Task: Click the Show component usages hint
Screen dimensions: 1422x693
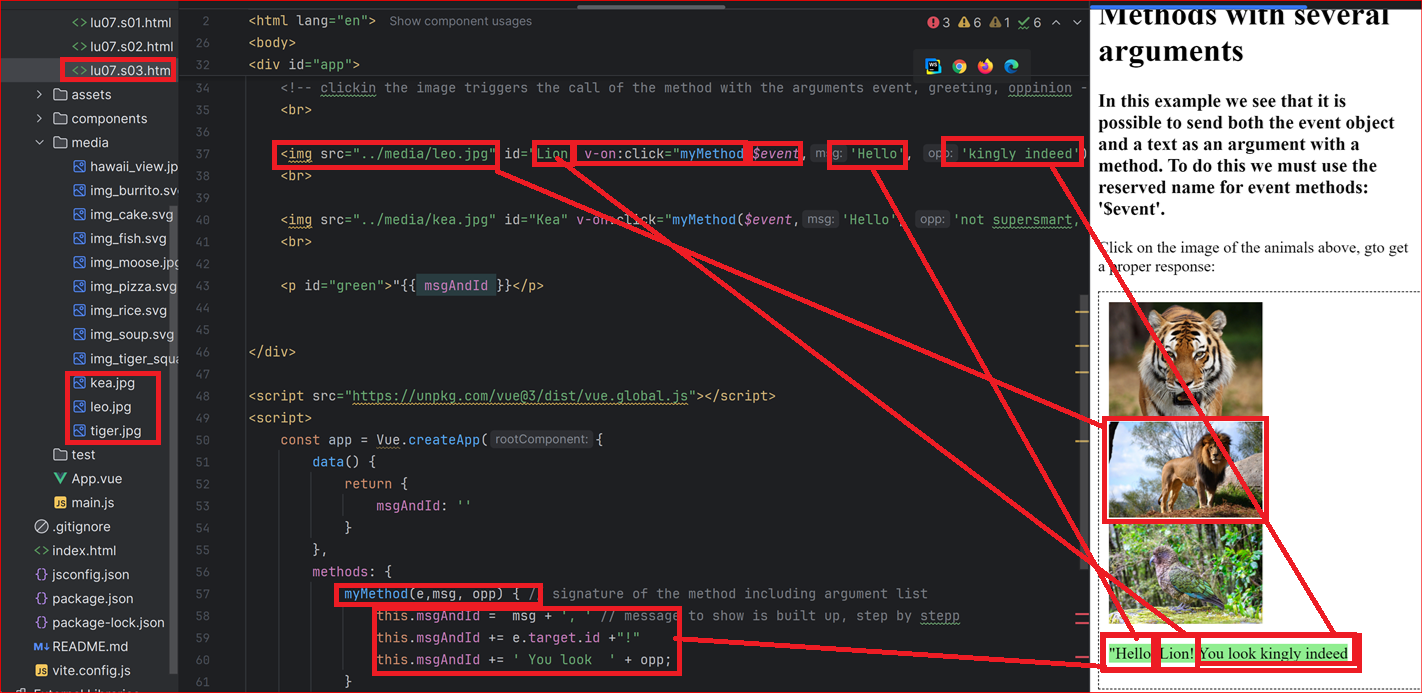Action: [x=460, y=21]
